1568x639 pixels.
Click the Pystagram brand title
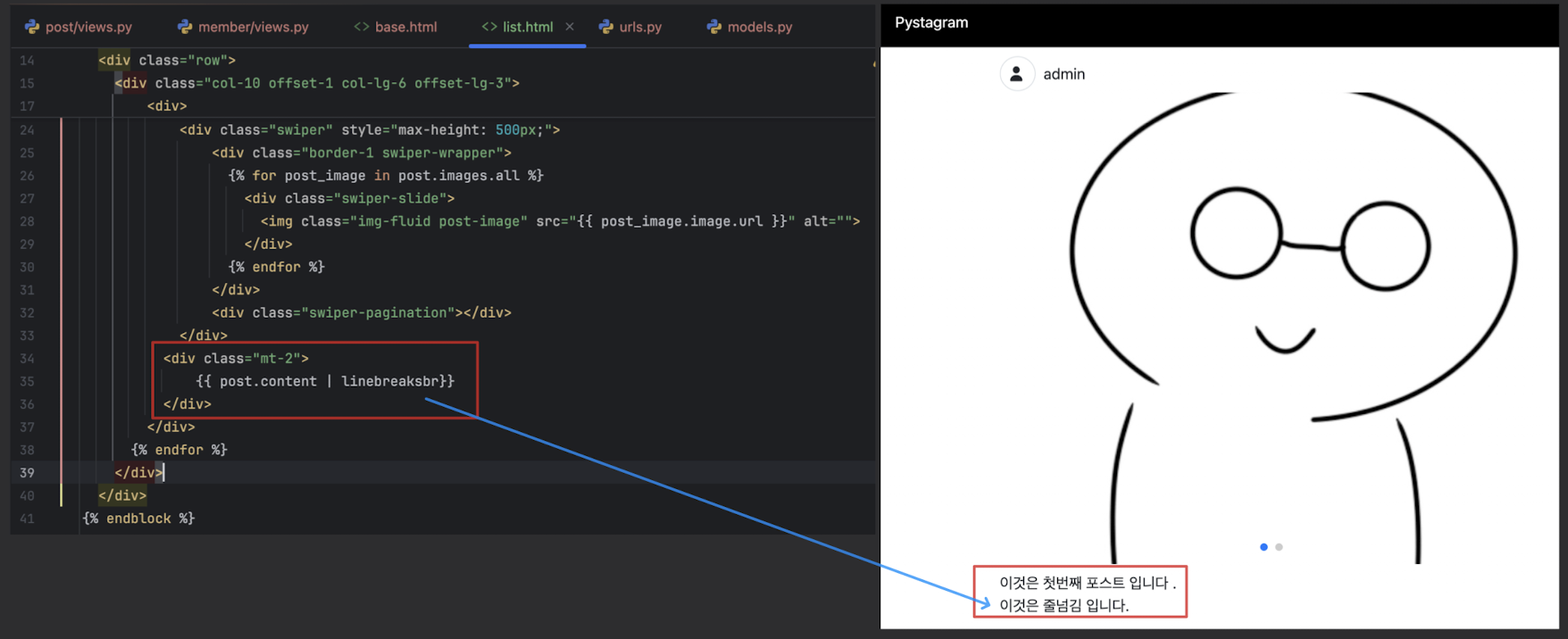931,22
